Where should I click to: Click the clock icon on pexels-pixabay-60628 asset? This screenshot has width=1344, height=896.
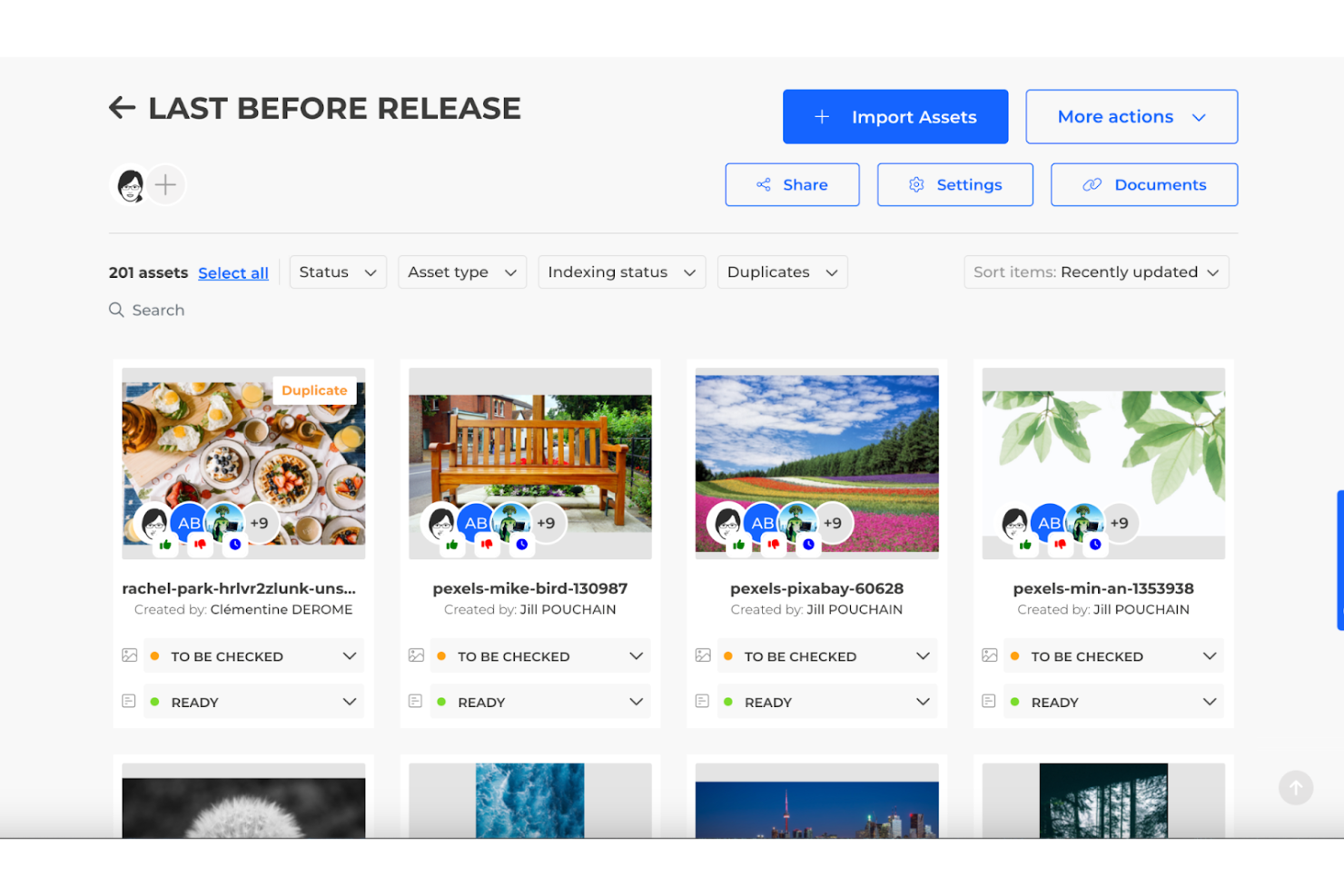coord(808,545)
